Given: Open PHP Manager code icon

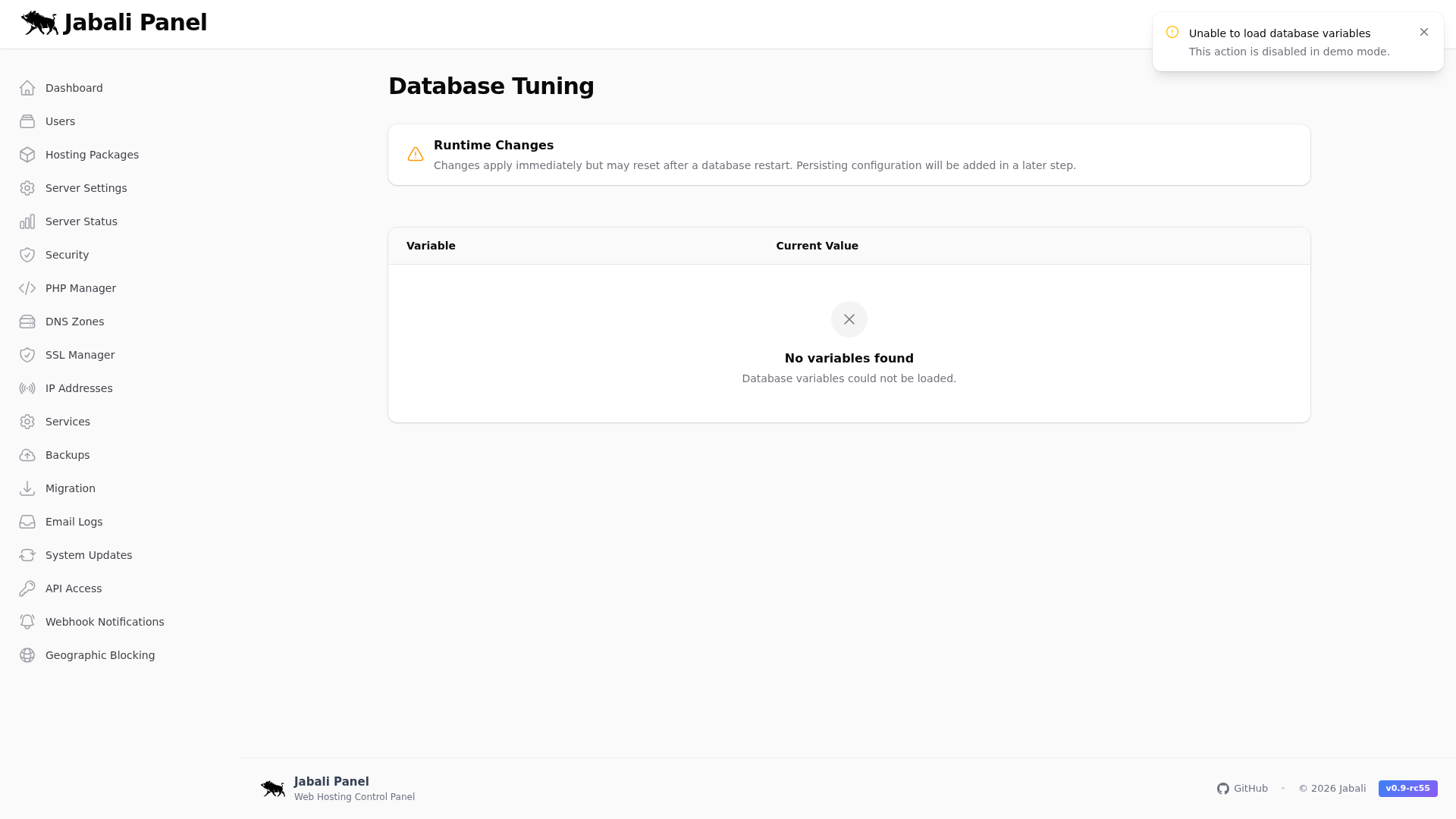Looking at the screenshot, I should pyautogui.click(x=27, y=288).
